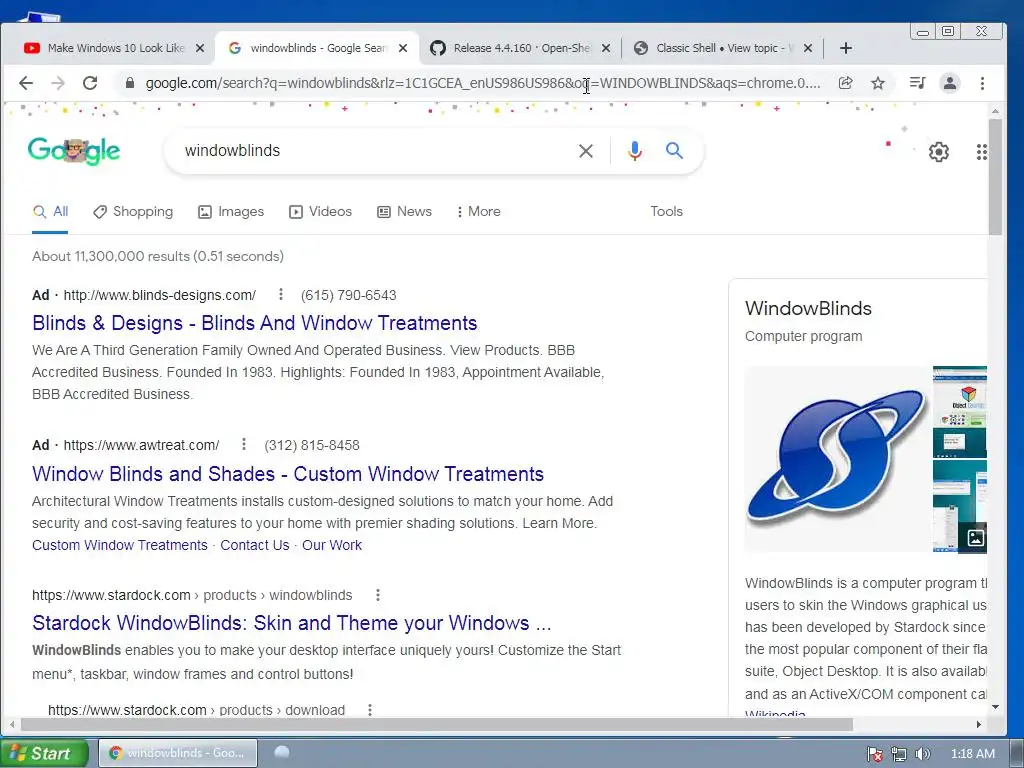Open the Windows Start menu

click(43, 753)
